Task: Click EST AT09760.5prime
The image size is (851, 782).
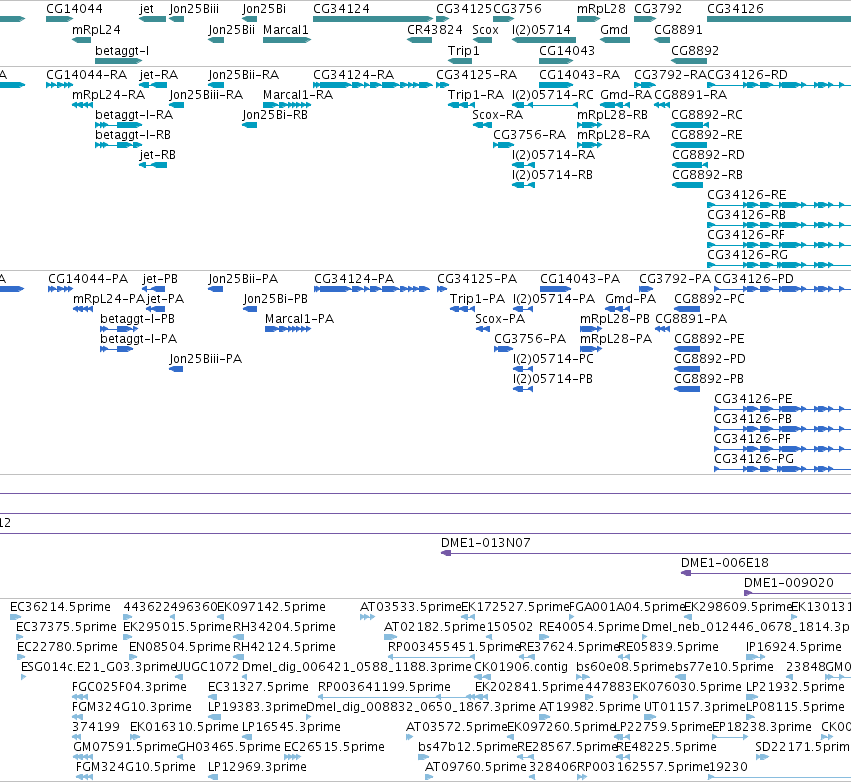Action: point(429,778)
